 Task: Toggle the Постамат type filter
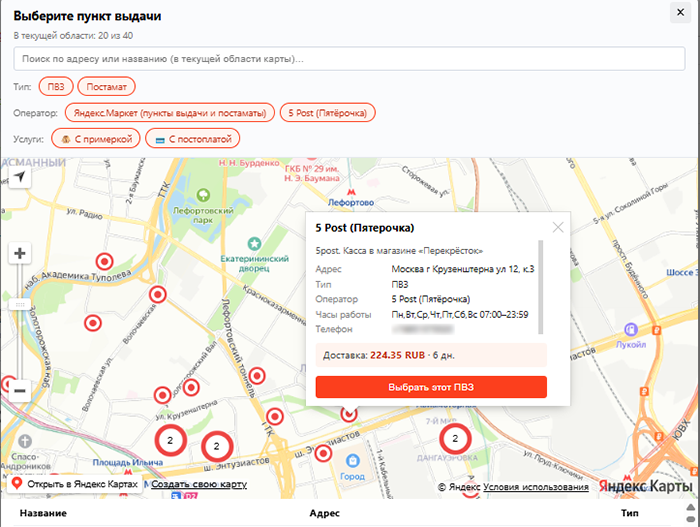pos(106,87)
